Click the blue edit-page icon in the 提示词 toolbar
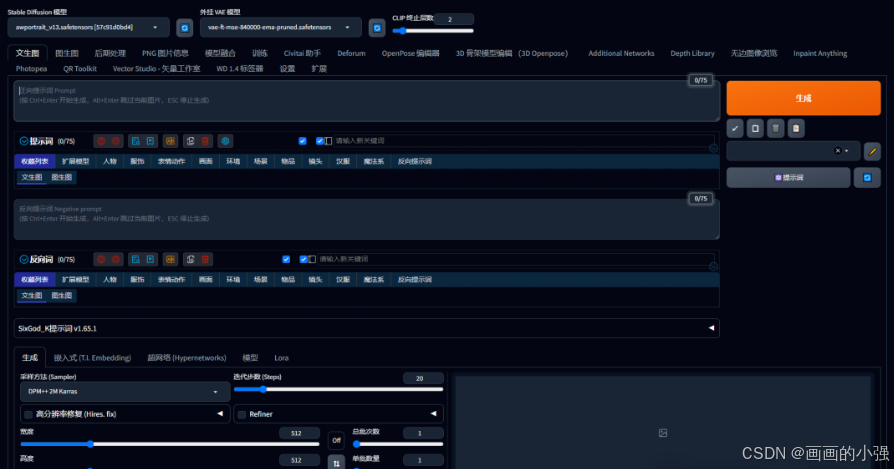 click(x=135, y=141)
